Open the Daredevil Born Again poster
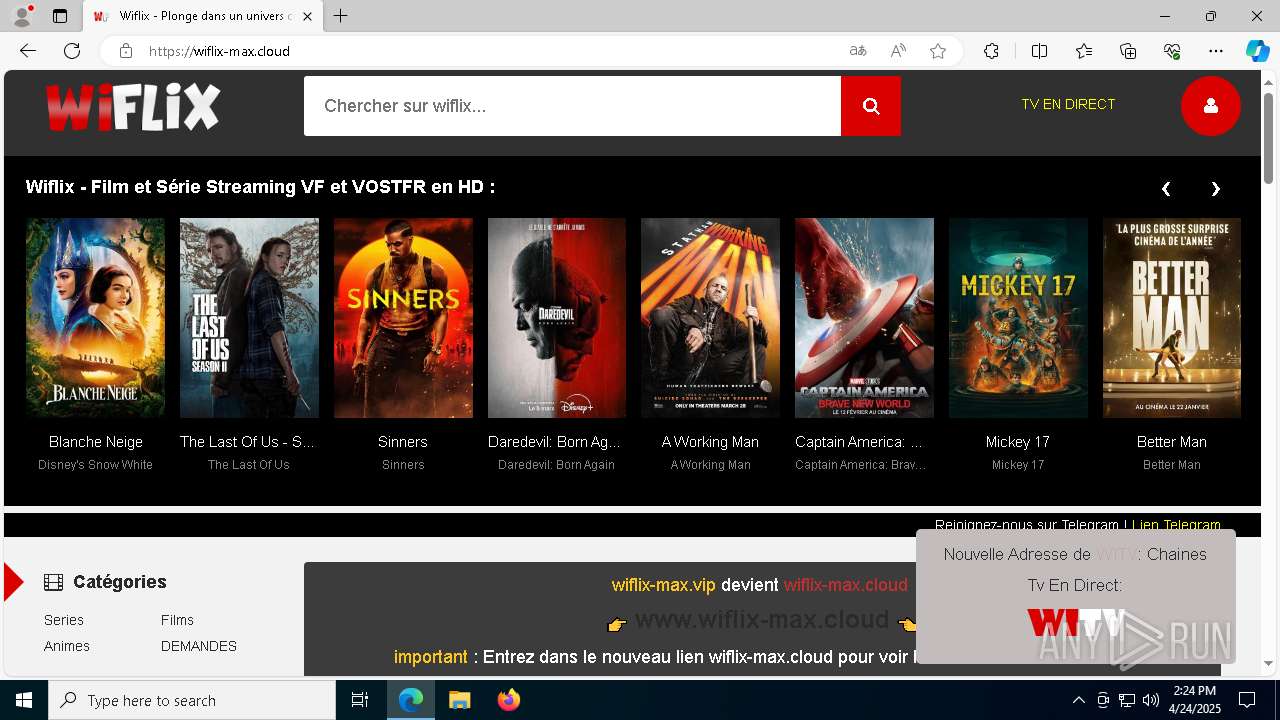 tap(557, 318)
